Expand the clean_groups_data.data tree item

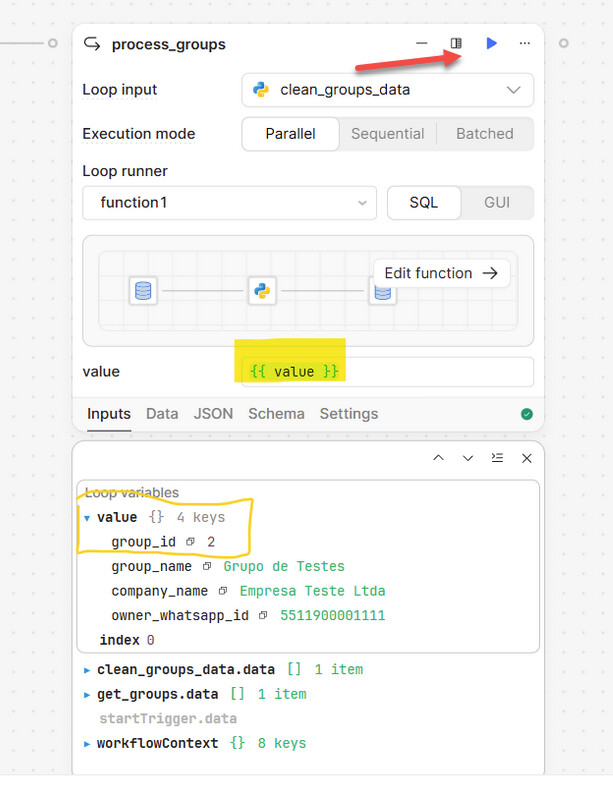click(88, 669)
